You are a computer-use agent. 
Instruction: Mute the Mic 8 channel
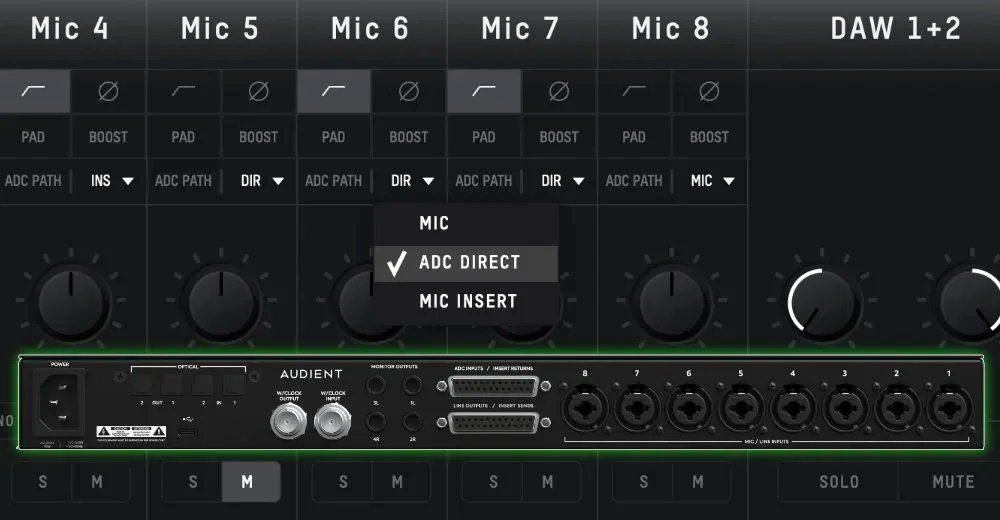point(701,482)
